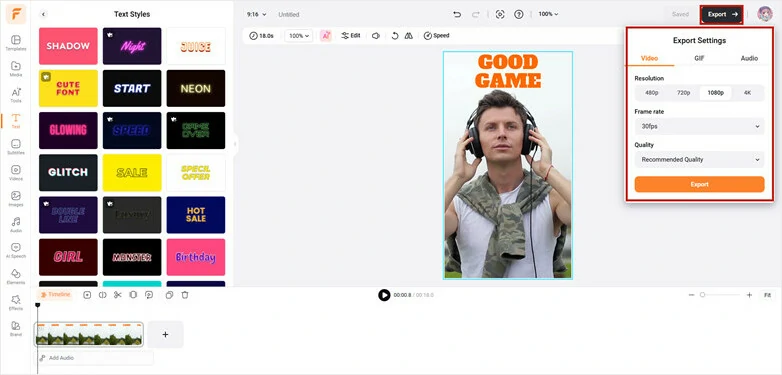Open the clip Edit adjustments button
The width and height of the screenshot is (782, 375).
pyautogui.click(x=351, y=36)
